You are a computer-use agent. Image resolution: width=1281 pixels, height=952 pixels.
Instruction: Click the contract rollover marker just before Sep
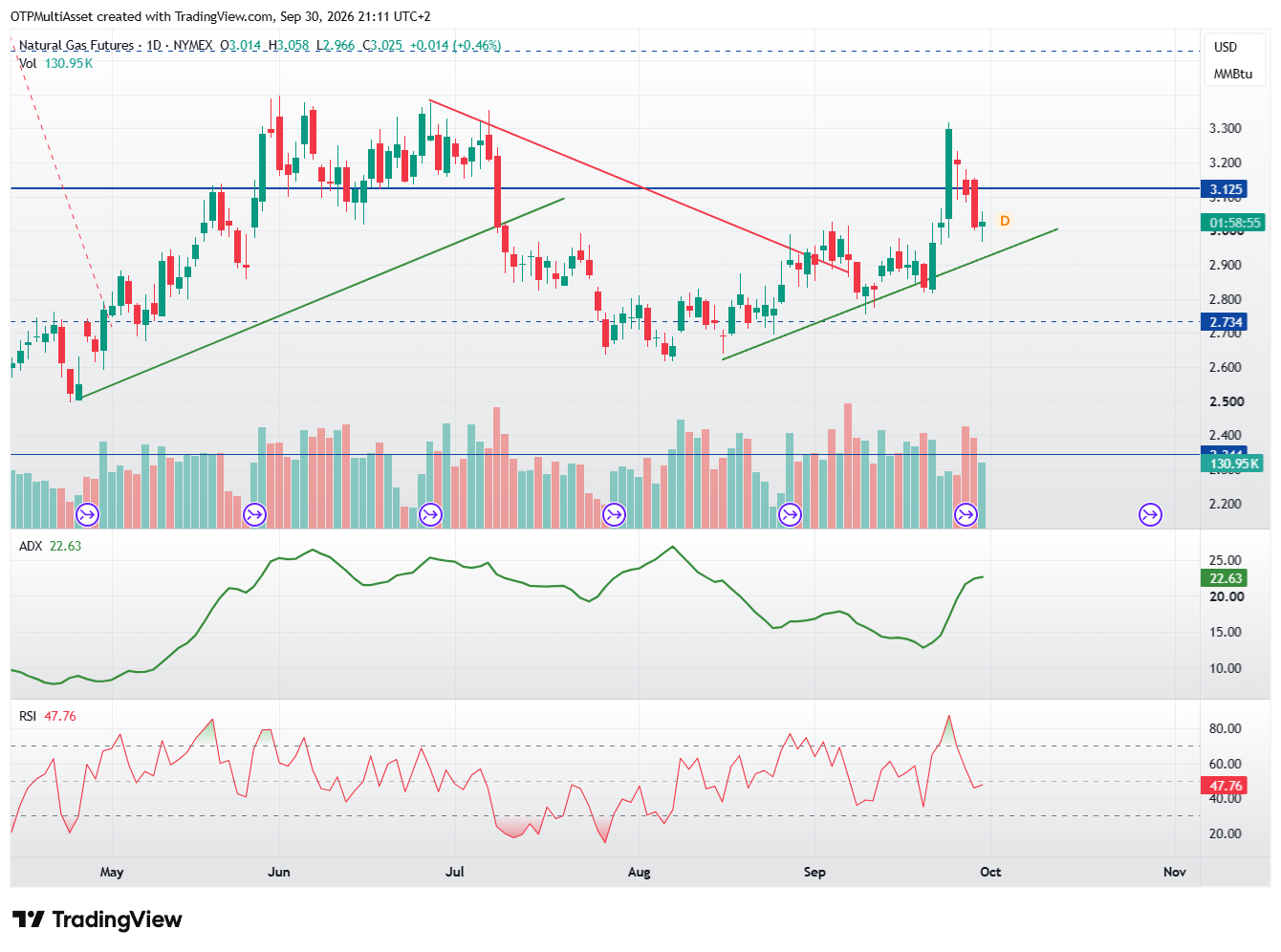(790, 515)
